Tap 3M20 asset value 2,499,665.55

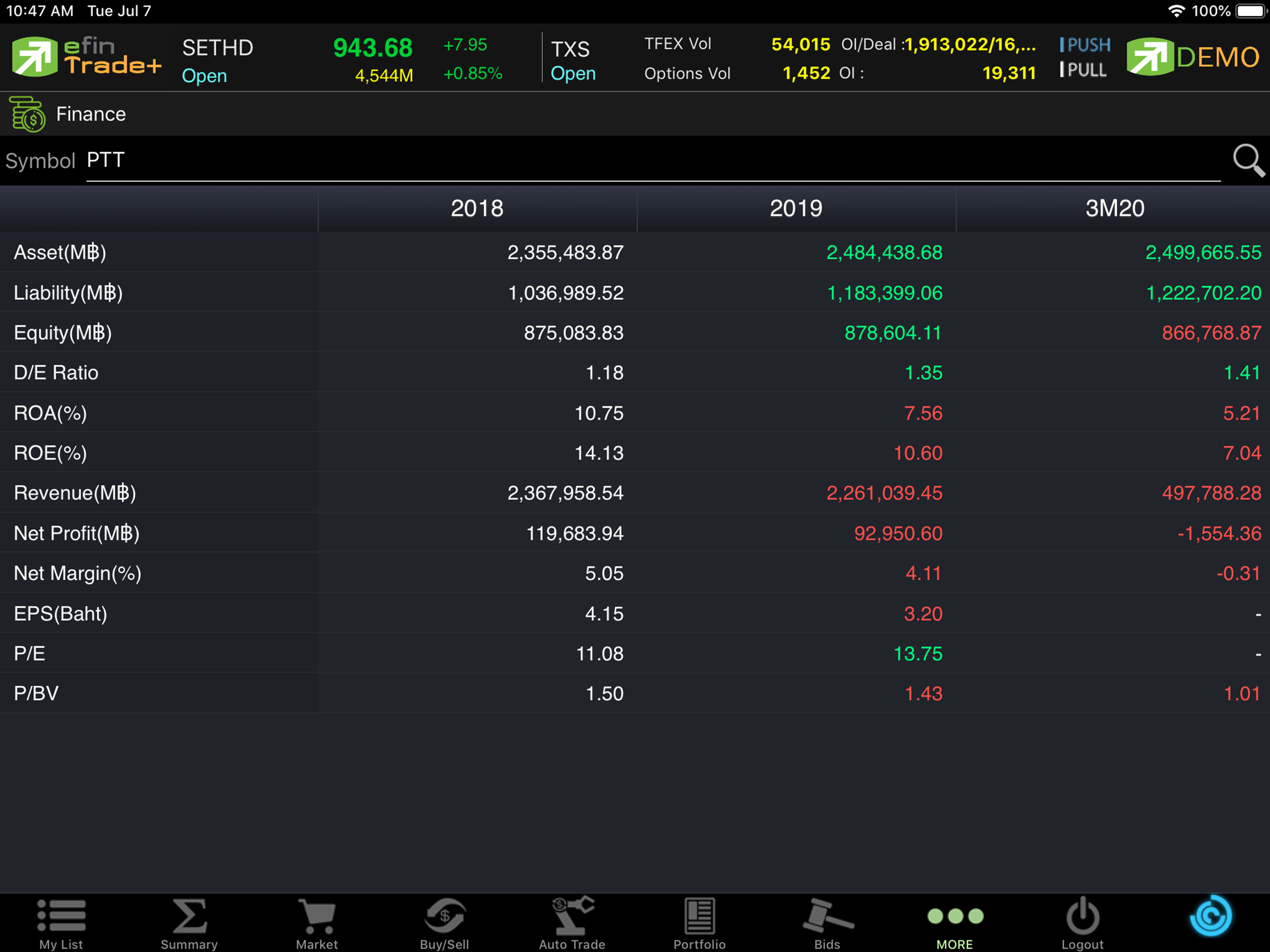click(x=1204, y=252)
